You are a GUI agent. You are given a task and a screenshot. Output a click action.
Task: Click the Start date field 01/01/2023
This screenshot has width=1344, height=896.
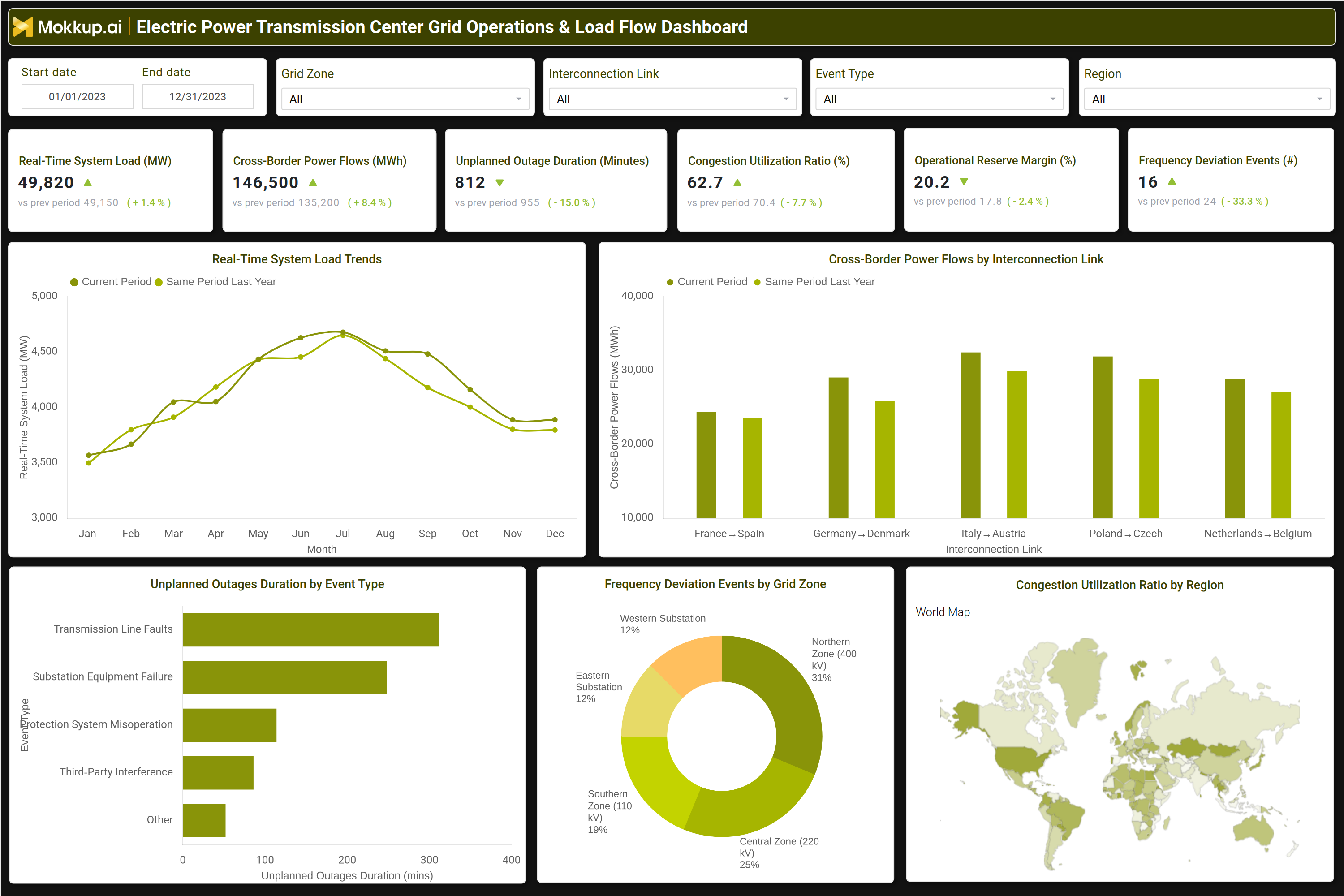tap(77, 97)
